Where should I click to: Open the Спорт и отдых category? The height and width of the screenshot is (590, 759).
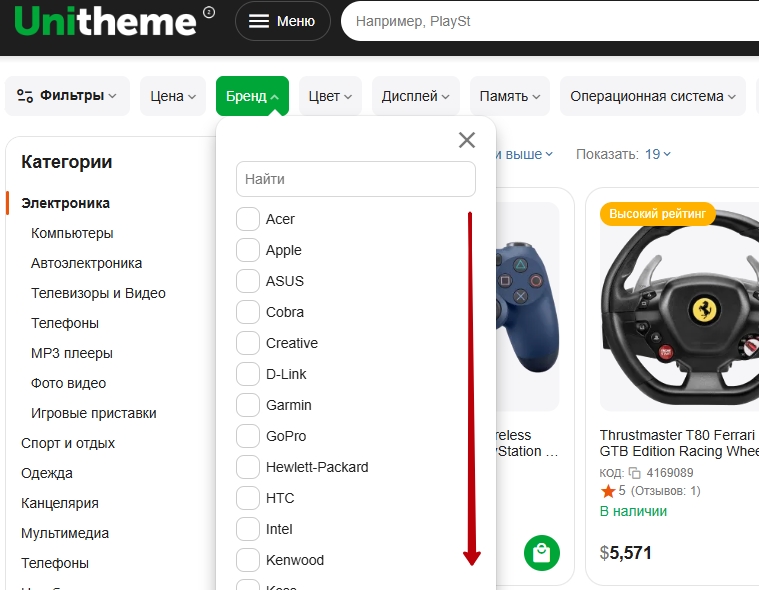click(68, 443)
